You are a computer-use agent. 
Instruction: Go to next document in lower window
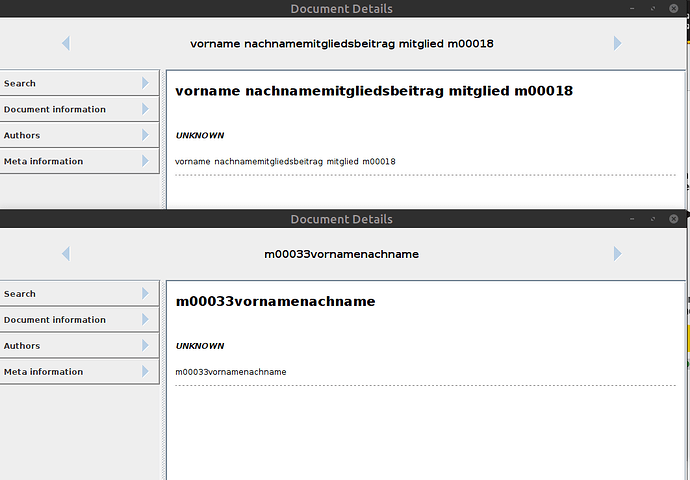617,254
